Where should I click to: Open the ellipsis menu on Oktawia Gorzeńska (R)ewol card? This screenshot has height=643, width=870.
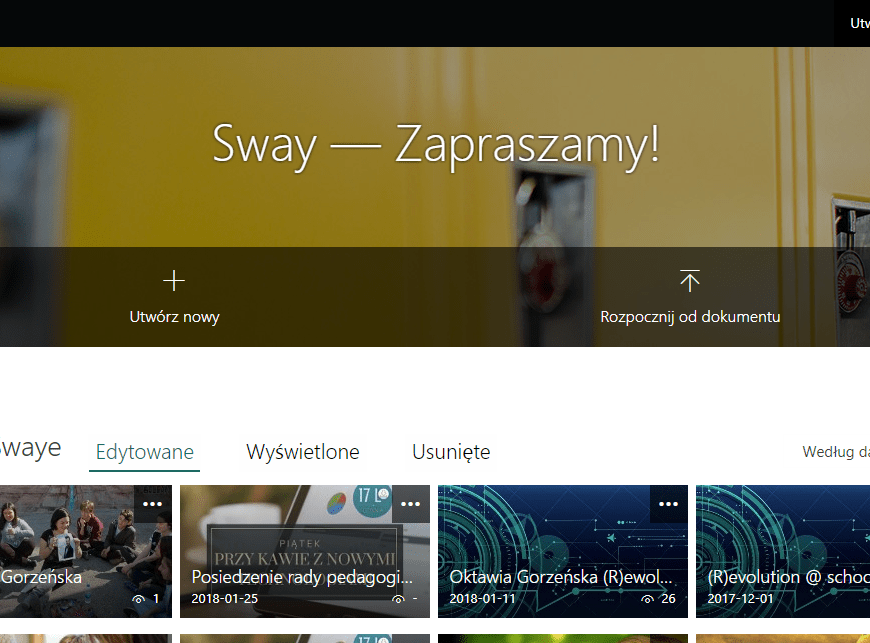point(668,504)
